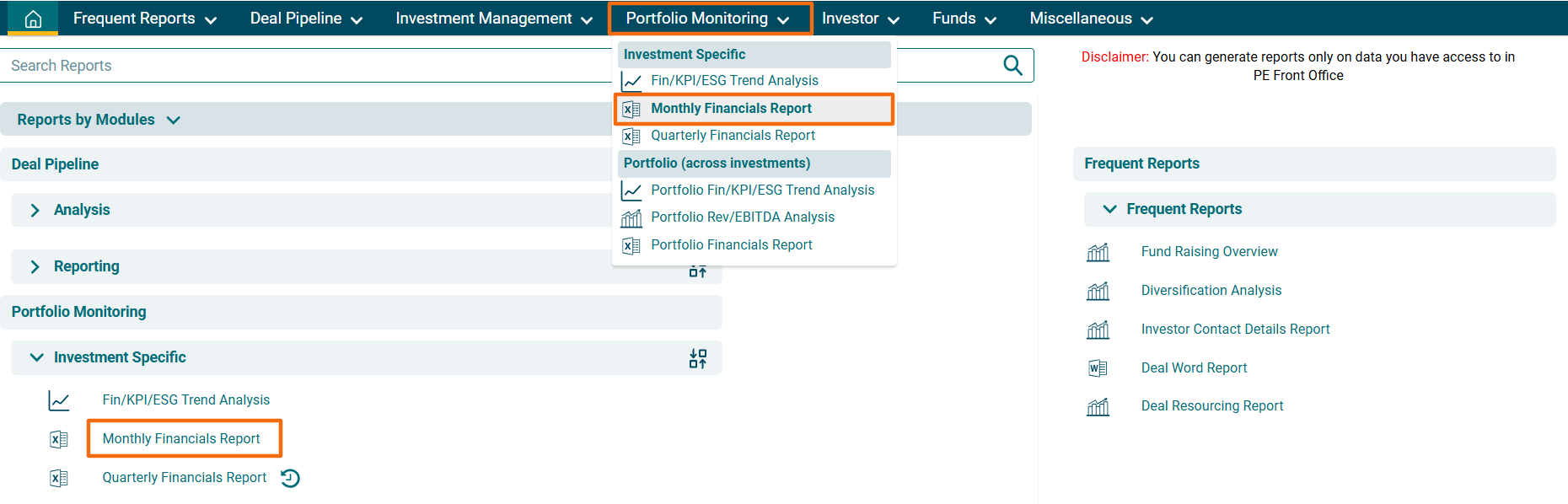Click the Excel icon beside Portfolio Financials Report

pos(631,245)
